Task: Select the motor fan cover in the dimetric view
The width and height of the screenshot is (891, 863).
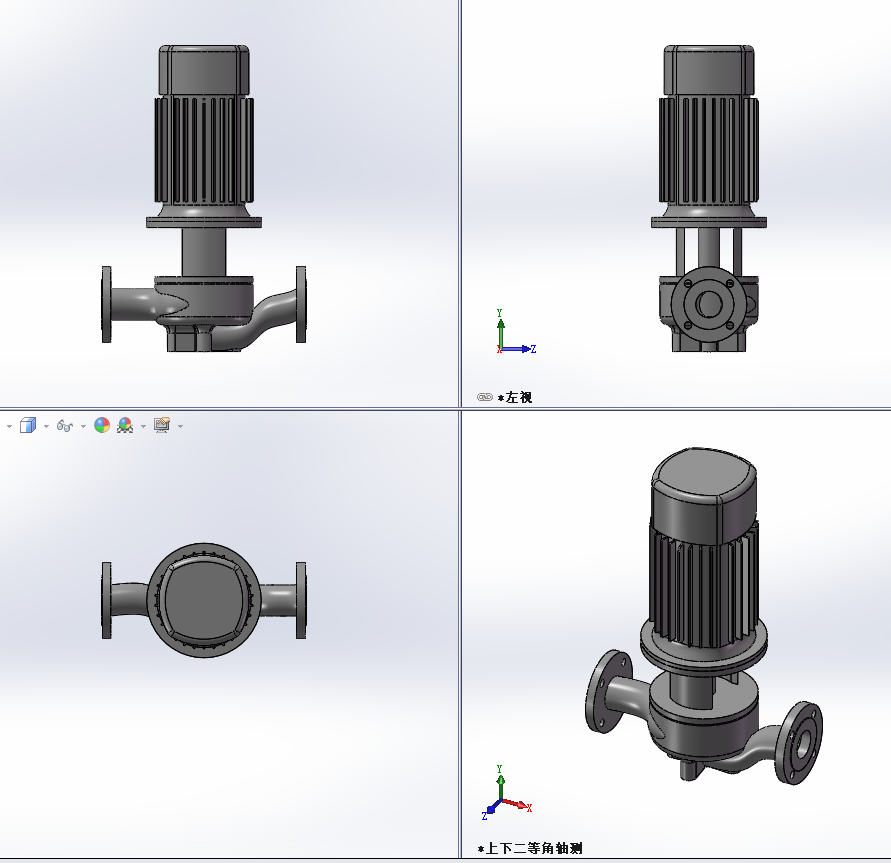Action: tap(704, 498)
